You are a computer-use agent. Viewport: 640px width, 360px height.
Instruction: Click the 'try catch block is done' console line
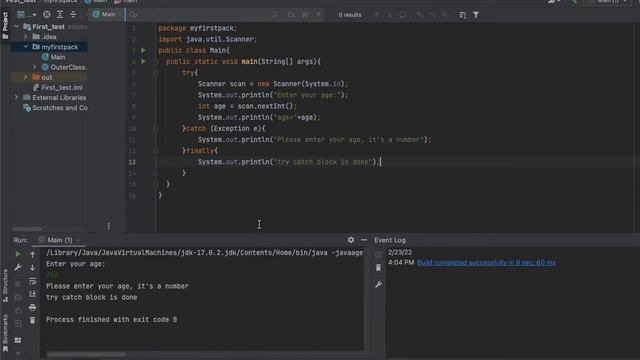[x=91, y=298]
